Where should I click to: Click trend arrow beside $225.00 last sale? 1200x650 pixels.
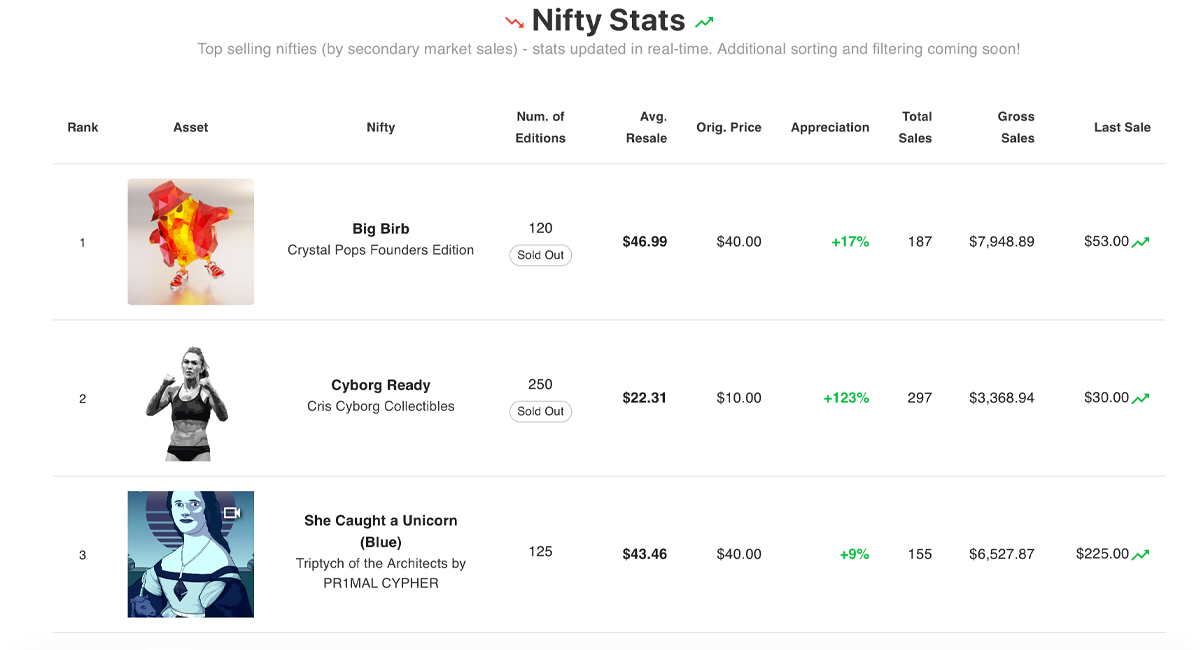tap(1141, 554)
